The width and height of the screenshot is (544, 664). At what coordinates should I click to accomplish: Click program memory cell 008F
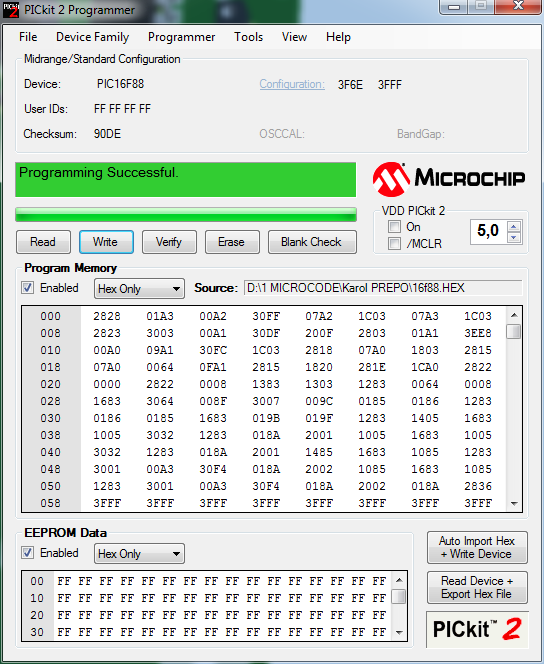pos(213,401)
